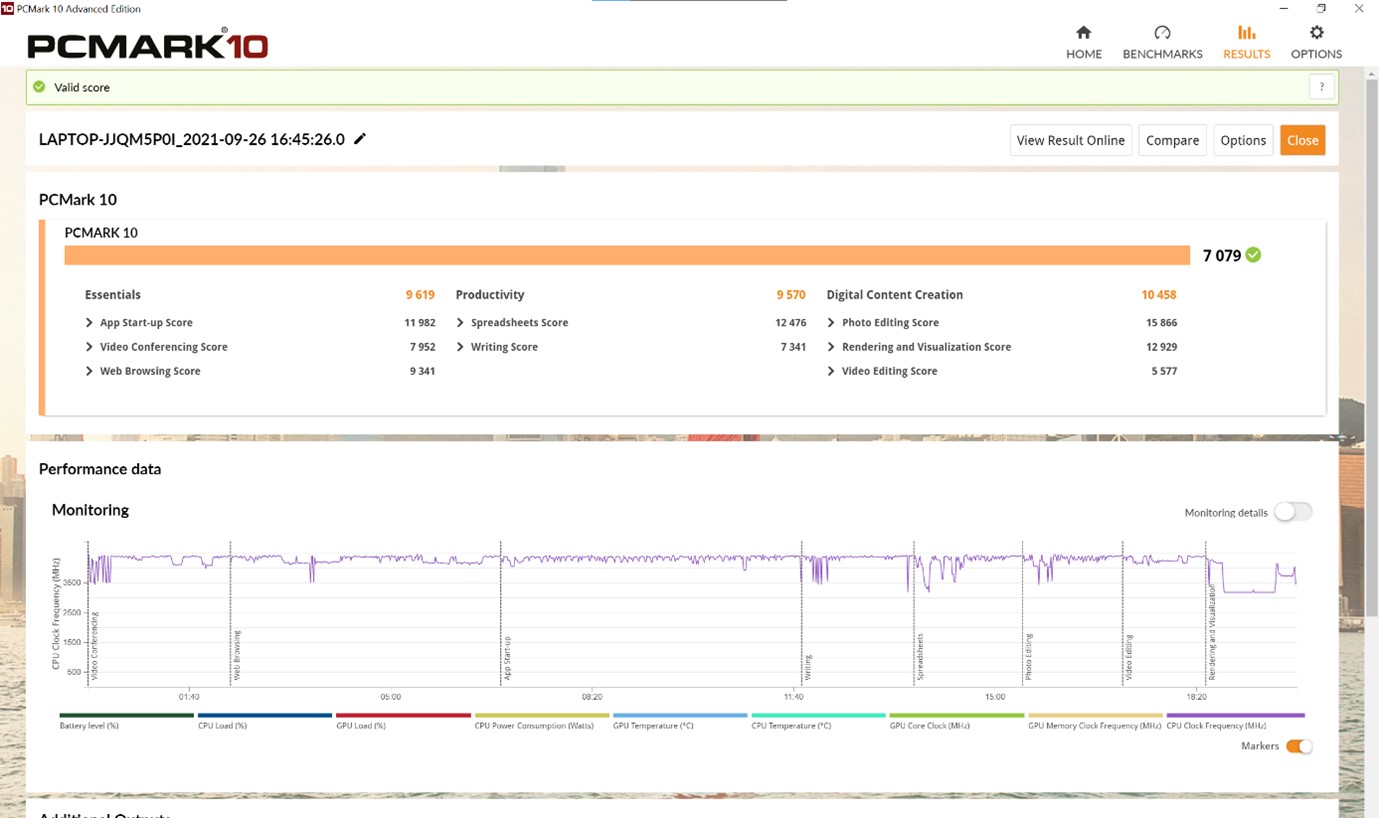The height and width of the screenshot is (818, 1379).
Task: Select CPU Load legend swatch
Action: tap(265, 715)
